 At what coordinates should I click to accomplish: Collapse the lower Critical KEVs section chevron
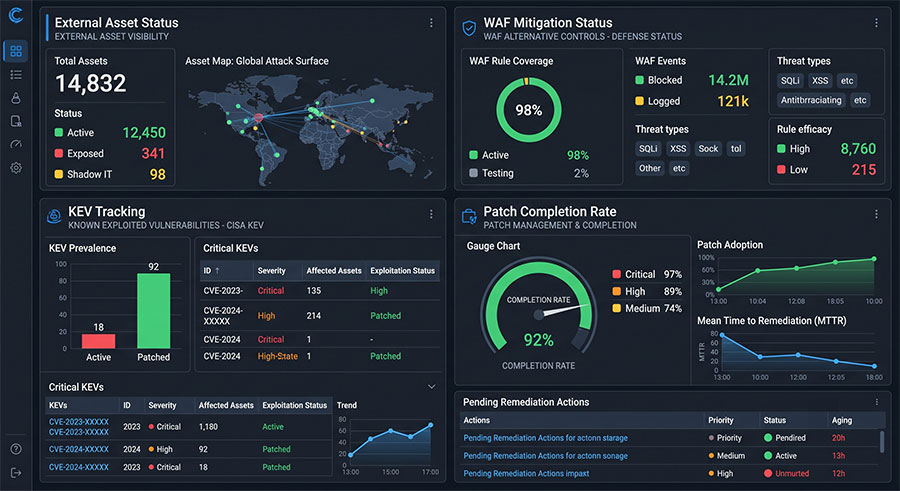coord(432,386)
